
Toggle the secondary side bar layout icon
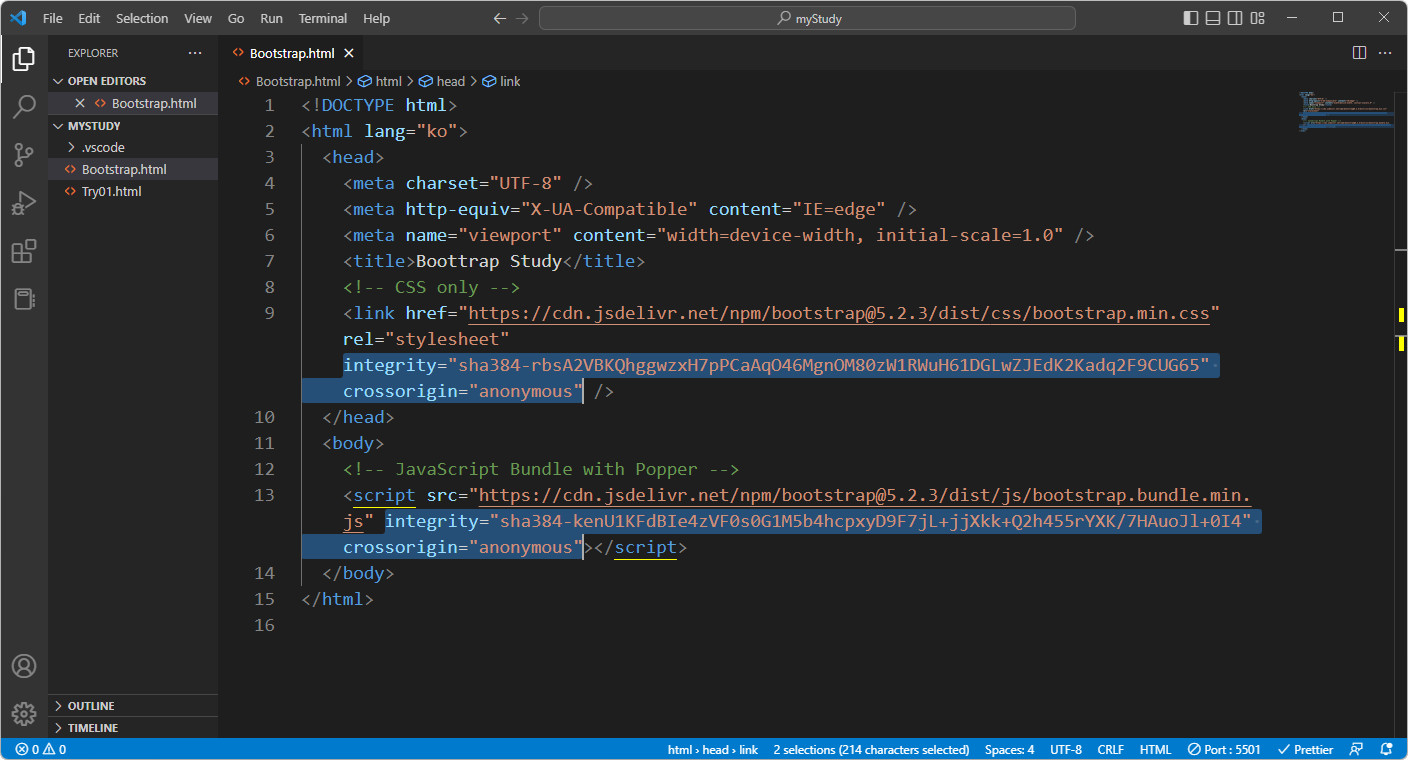point(1236,18)
